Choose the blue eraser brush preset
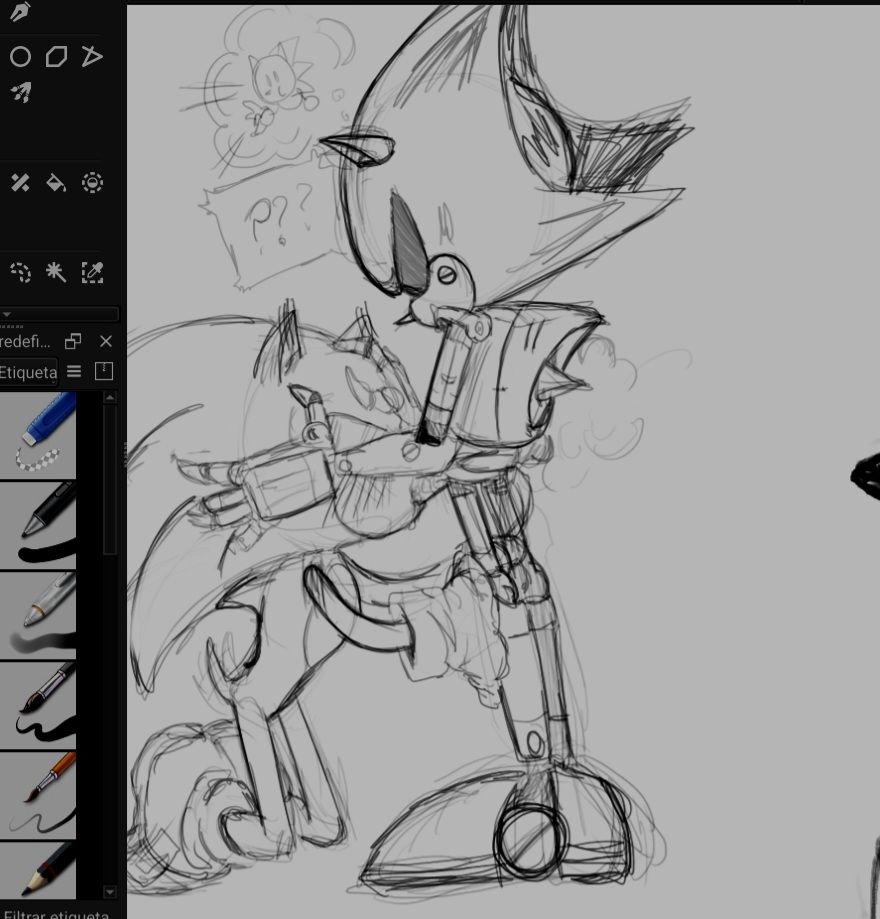The image size is (880, 919). point(38,435)
